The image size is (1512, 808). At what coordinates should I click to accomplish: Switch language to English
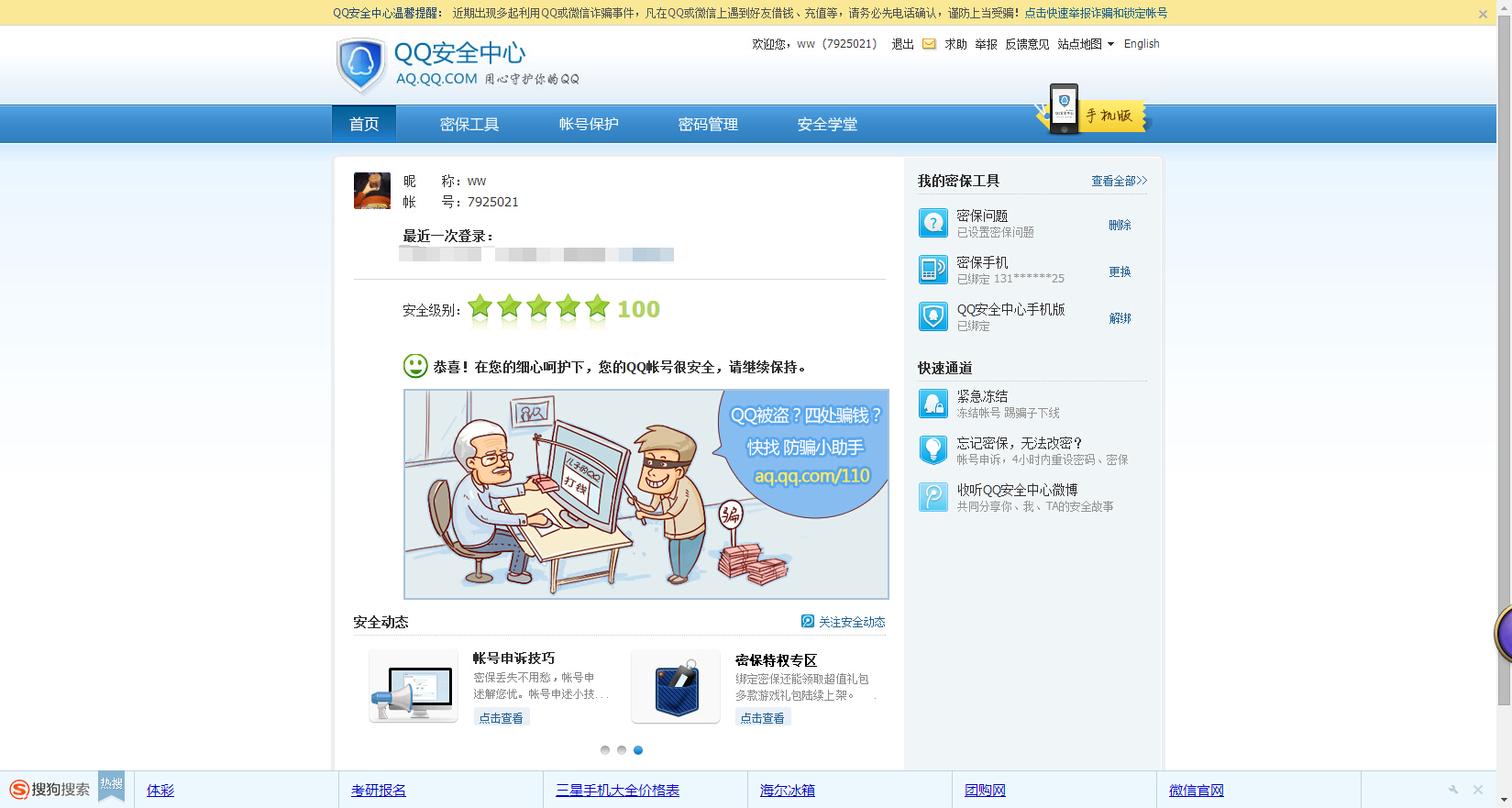[x=1142, y=44]
